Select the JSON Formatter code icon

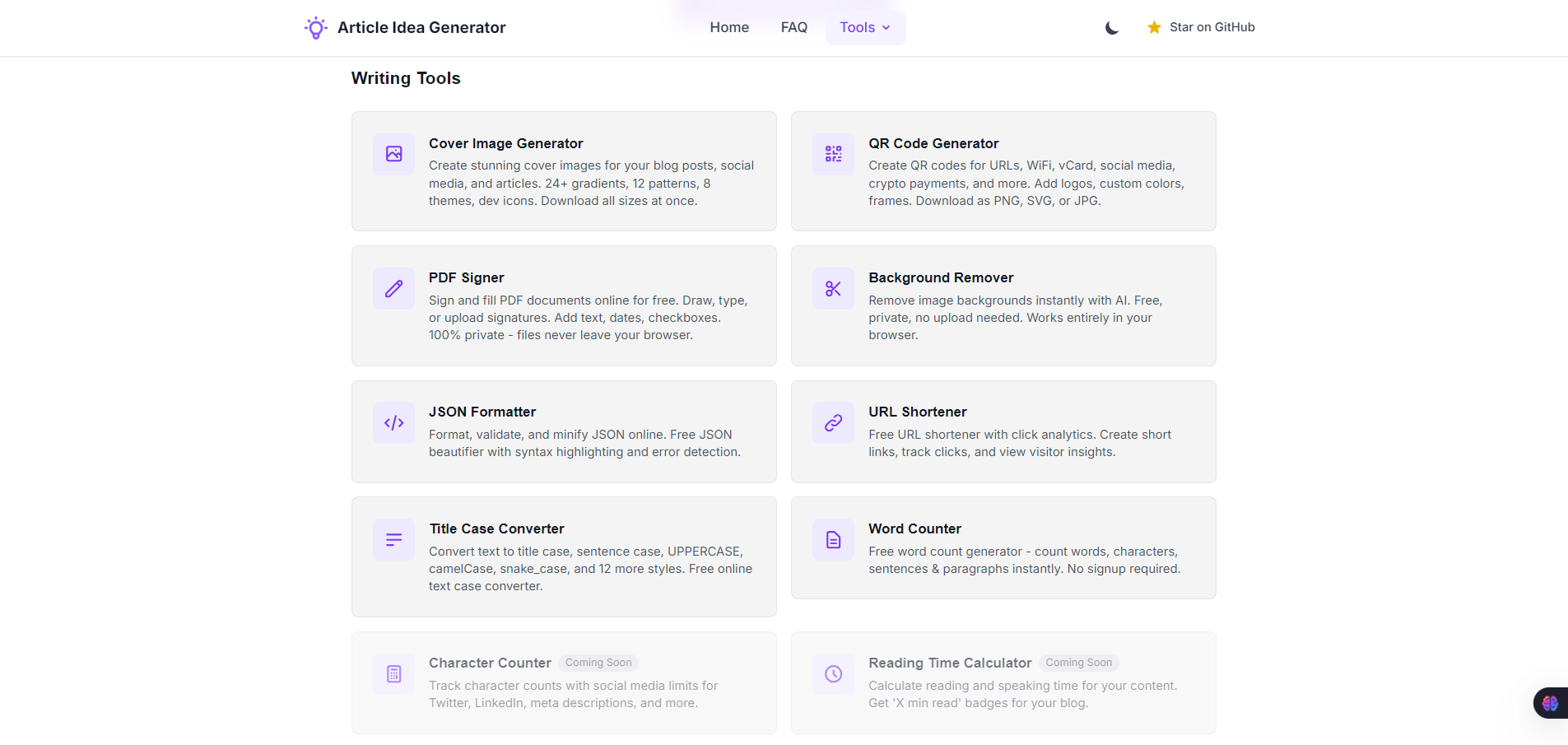(393, 422)
